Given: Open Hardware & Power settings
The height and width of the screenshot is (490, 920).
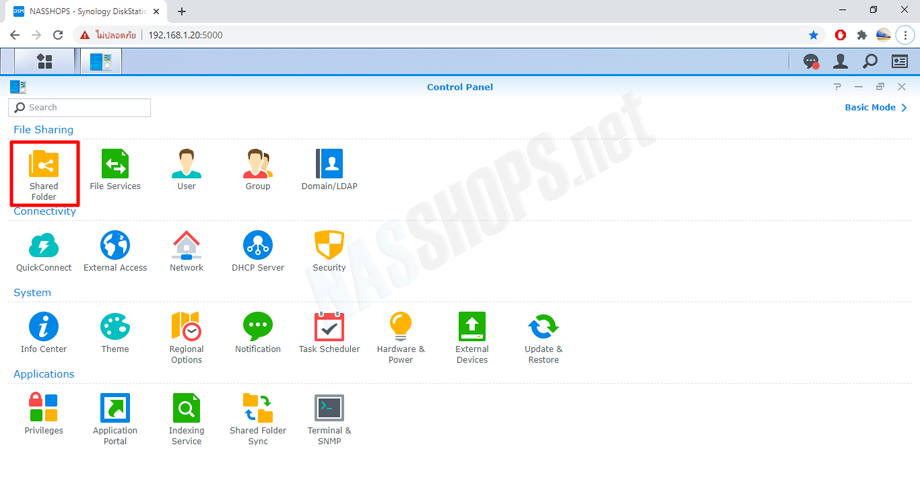Looking at the screenshot, I should pyautogui.click(x=401, y=338).
